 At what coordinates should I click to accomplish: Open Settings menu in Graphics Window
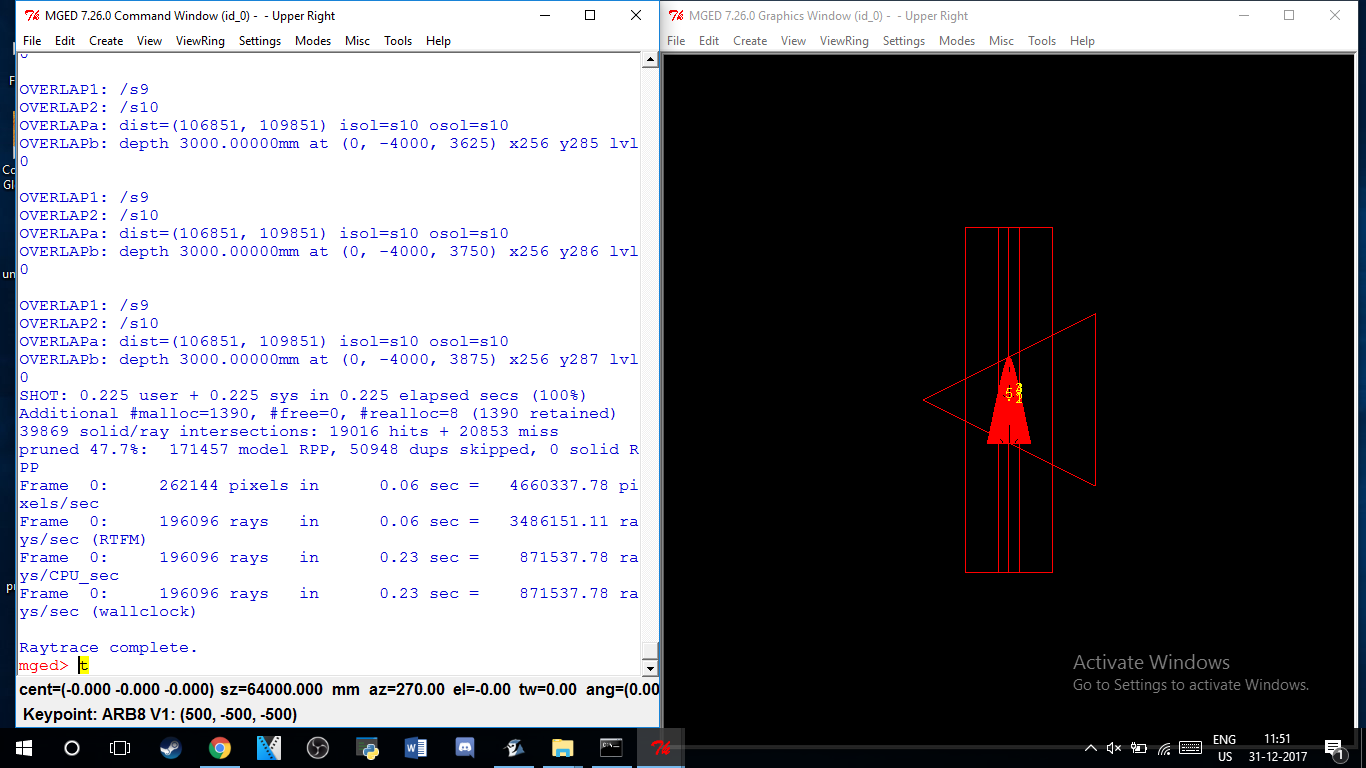[x=904, y=41]
